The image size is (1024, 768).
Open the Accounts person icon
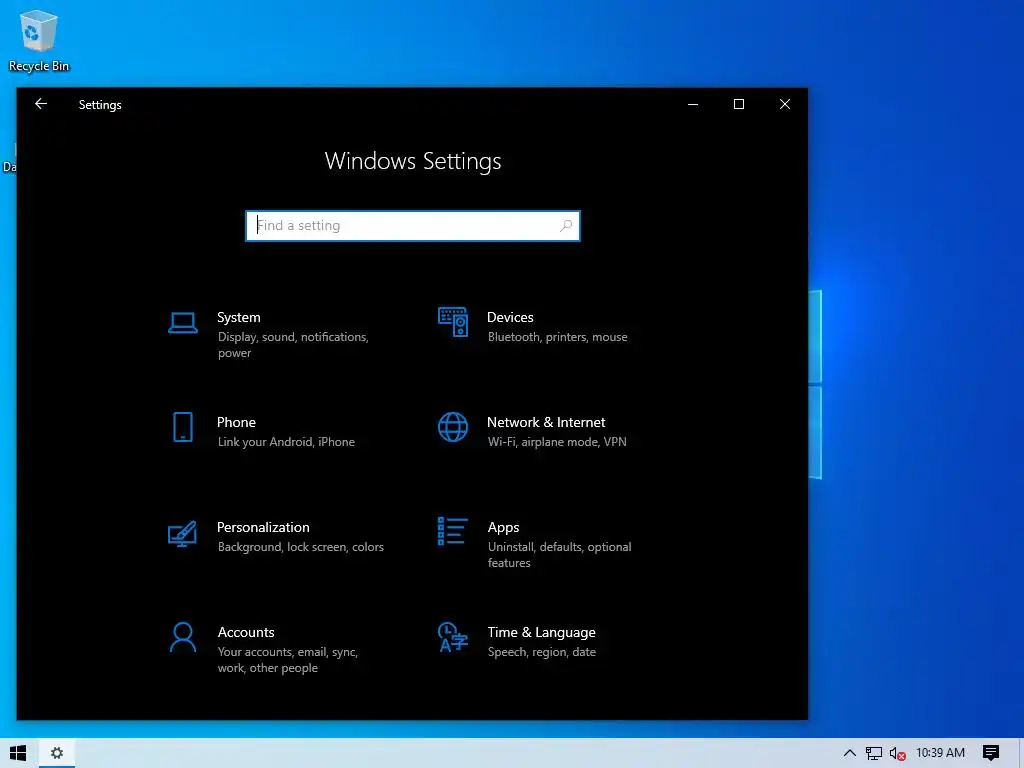(x=182, y=637)
